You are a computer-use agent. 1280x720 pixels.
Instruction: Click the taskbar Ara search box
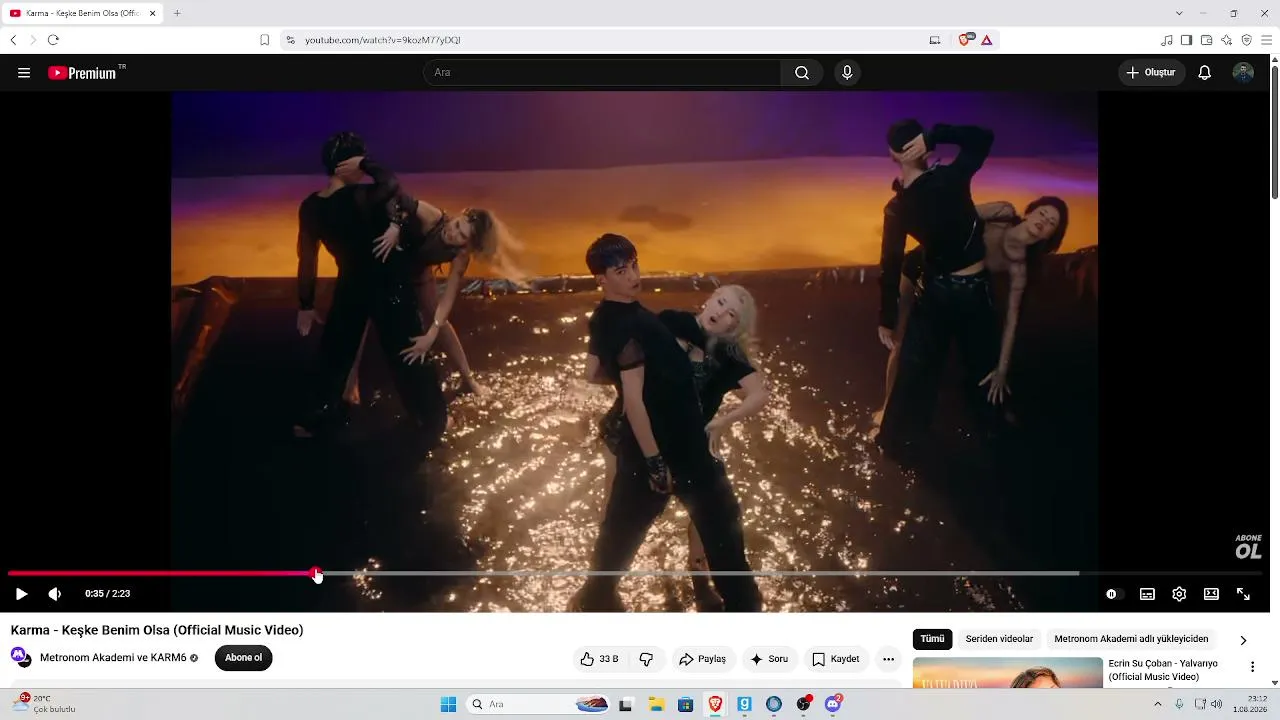pyautogui.click(x=539, y=704)
